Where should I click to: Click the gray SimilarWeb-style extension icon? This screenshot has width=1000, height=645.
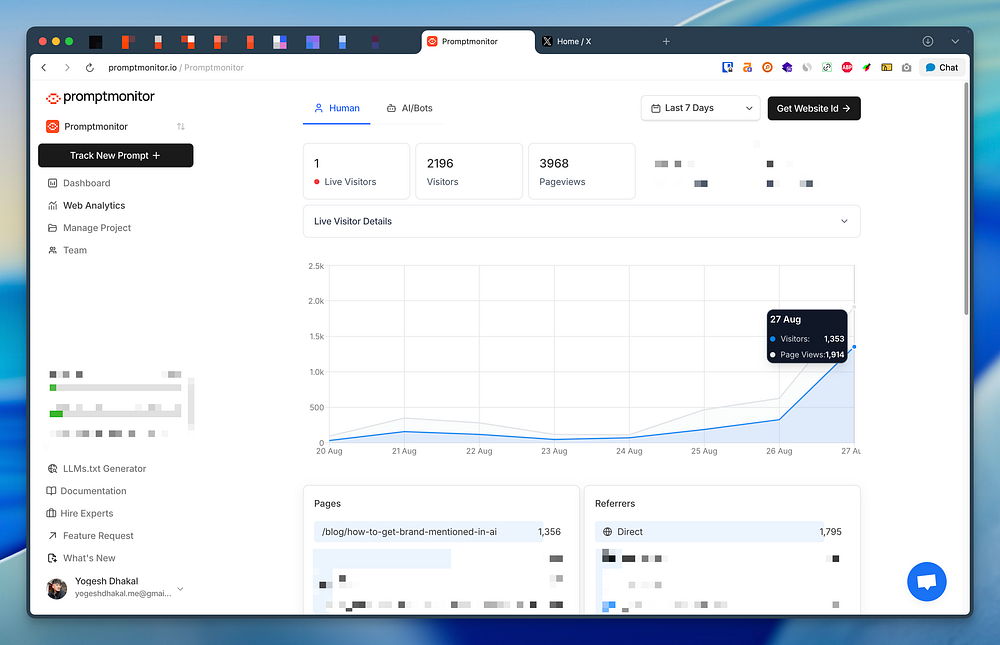(807, 68)
